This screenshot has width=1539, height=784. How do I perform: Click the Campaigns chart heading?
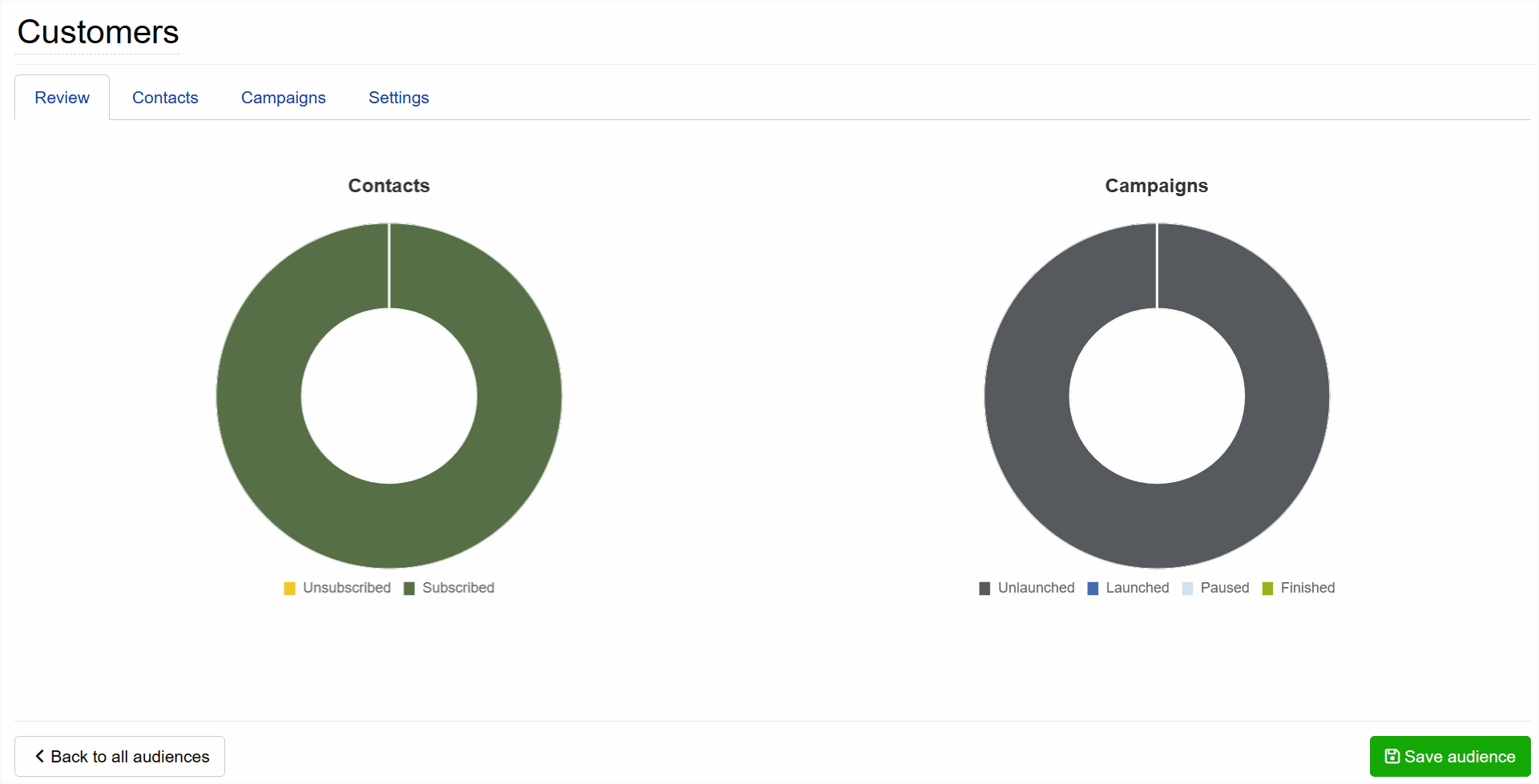pos(1156,186)
